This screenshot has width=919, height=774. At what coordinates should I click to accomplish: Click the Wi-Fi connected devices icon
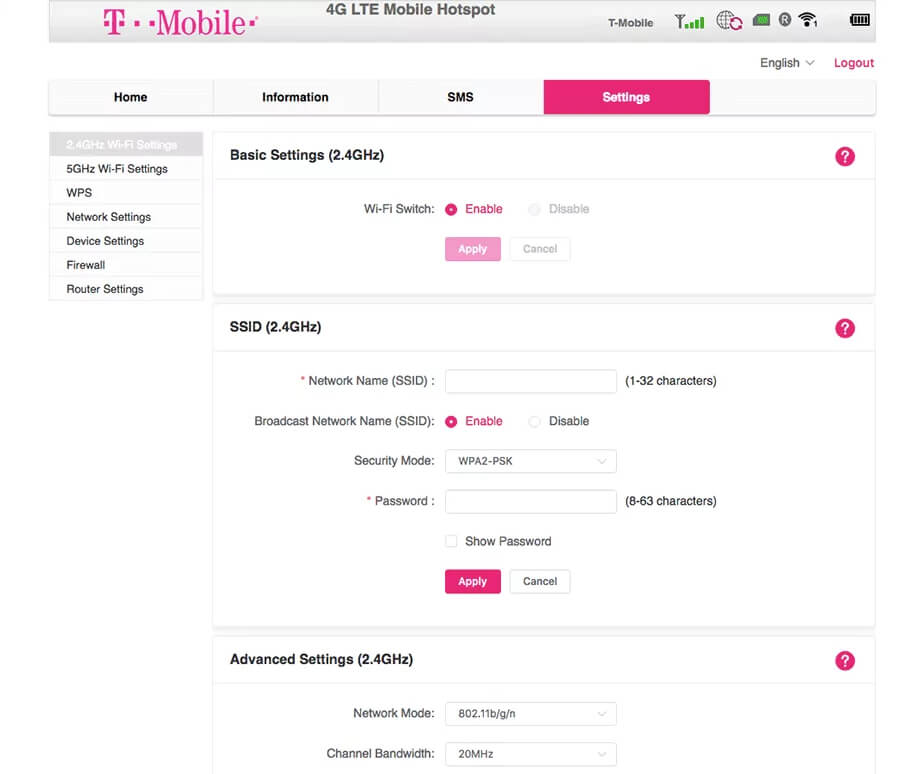tap(808, 20)
